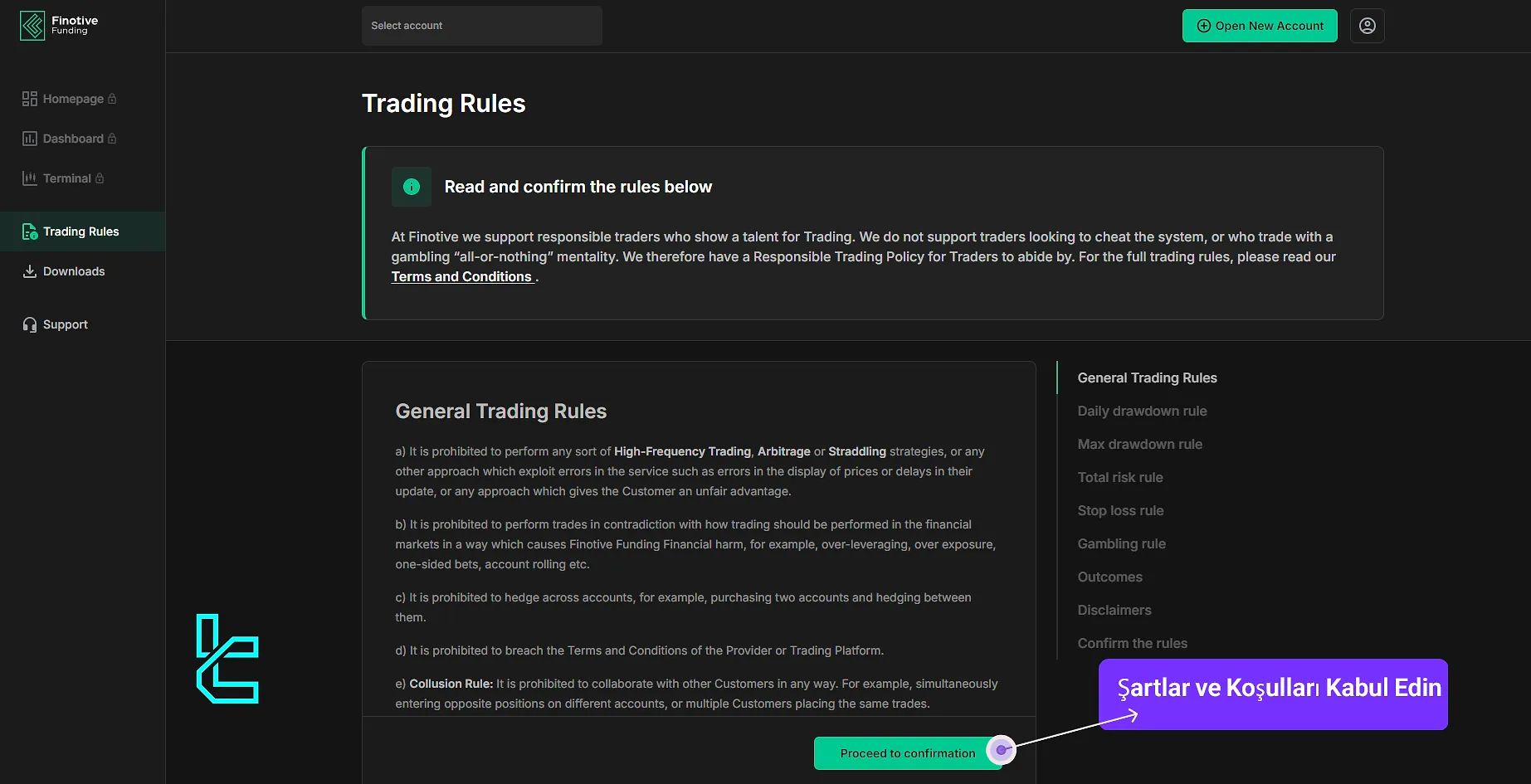Open the Terms and Conditions link
This screenshot has width=1531, height=784.
pyautogui.click(x=461, y=276)
